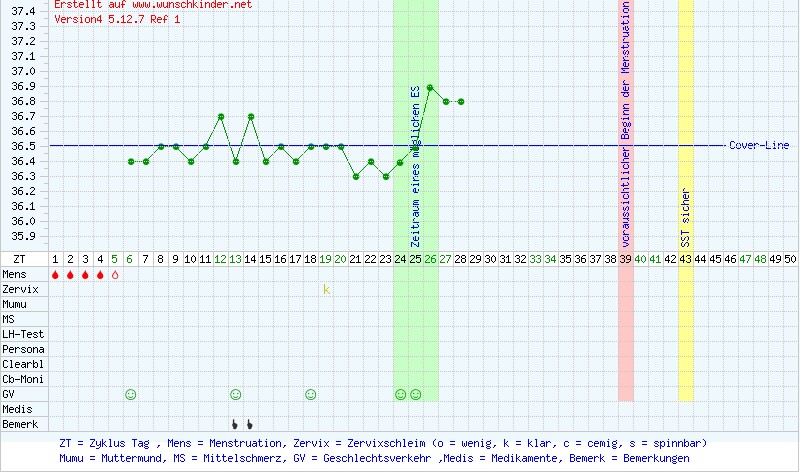Screen dimensions: 800x472
Task: Click the 37.0 temperature axis label
Action: pyautogui.click(x=22, y=71)
